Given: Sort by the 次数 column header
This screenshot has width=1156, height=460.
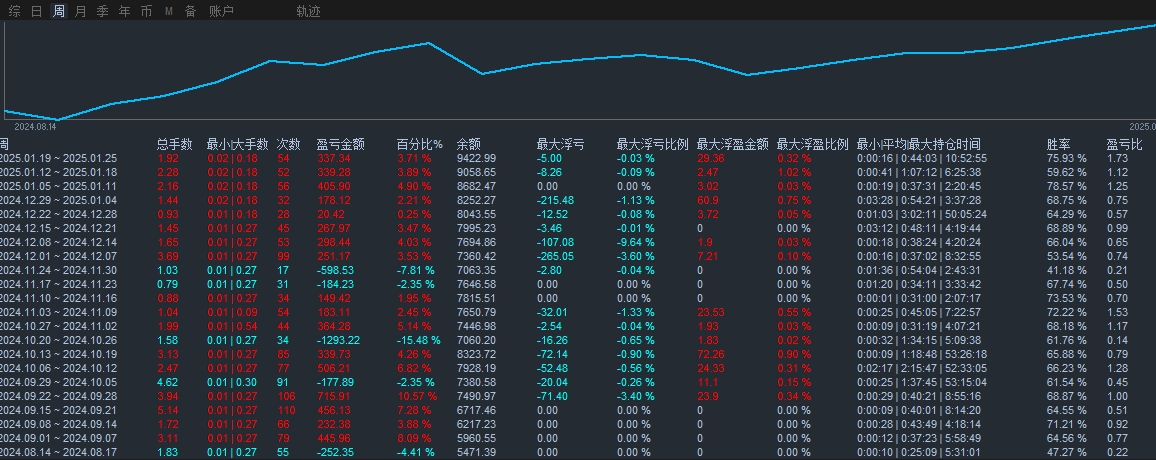Looking at the screenshot, I should pos(289,144).
